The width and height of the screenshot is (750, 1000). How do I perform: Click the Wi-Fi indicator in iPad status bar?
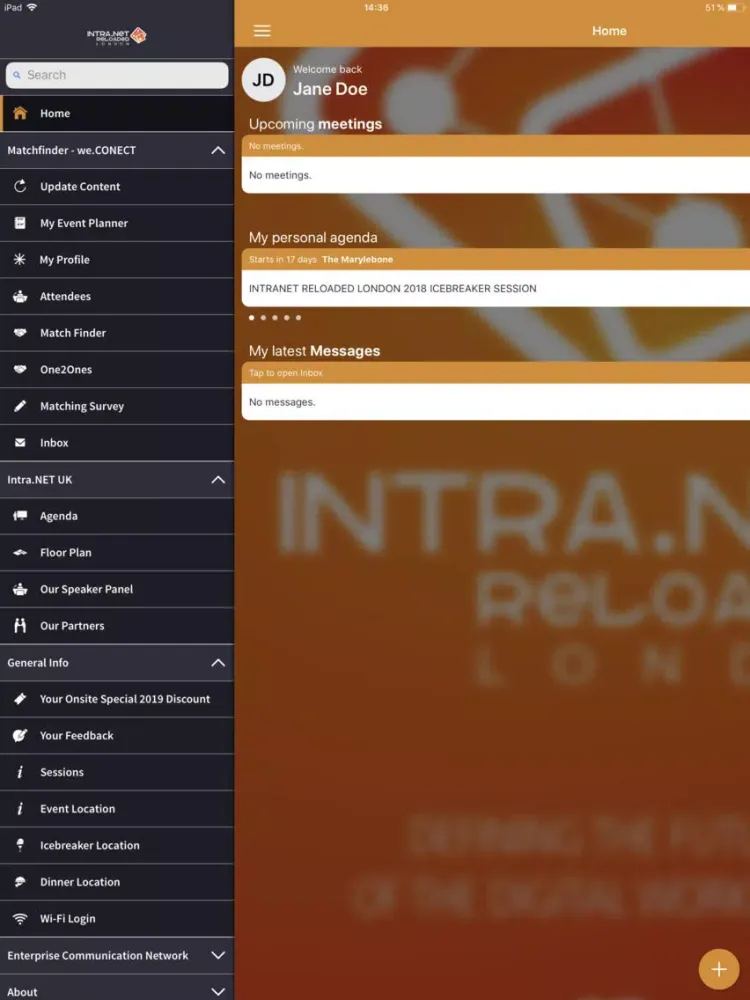(32, 8)
